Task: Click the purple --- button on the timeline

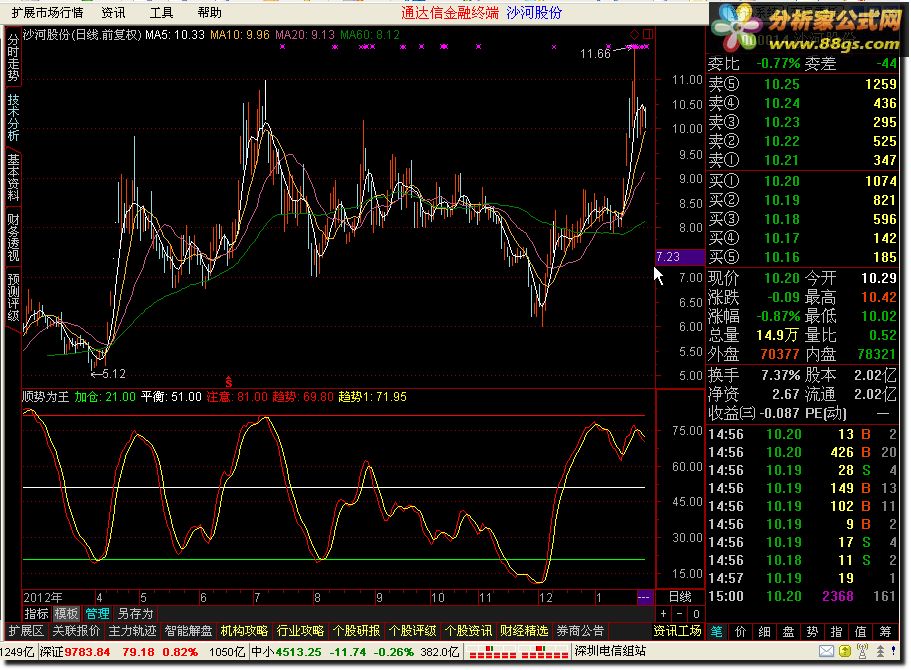Action: coord(644,597)
